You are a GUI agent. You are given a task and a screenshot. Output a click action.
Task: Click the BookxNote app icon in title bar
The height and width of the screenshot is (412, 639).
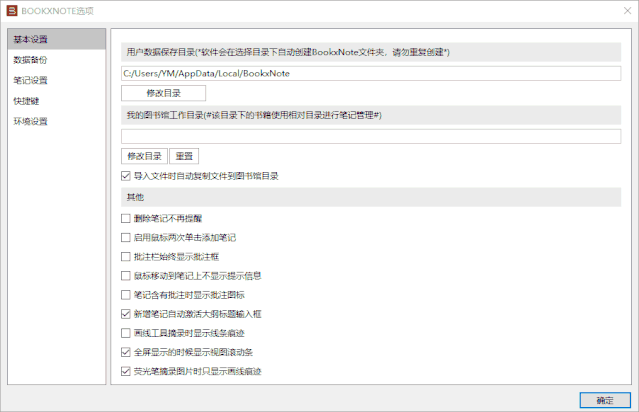click(x=12, y=11)
